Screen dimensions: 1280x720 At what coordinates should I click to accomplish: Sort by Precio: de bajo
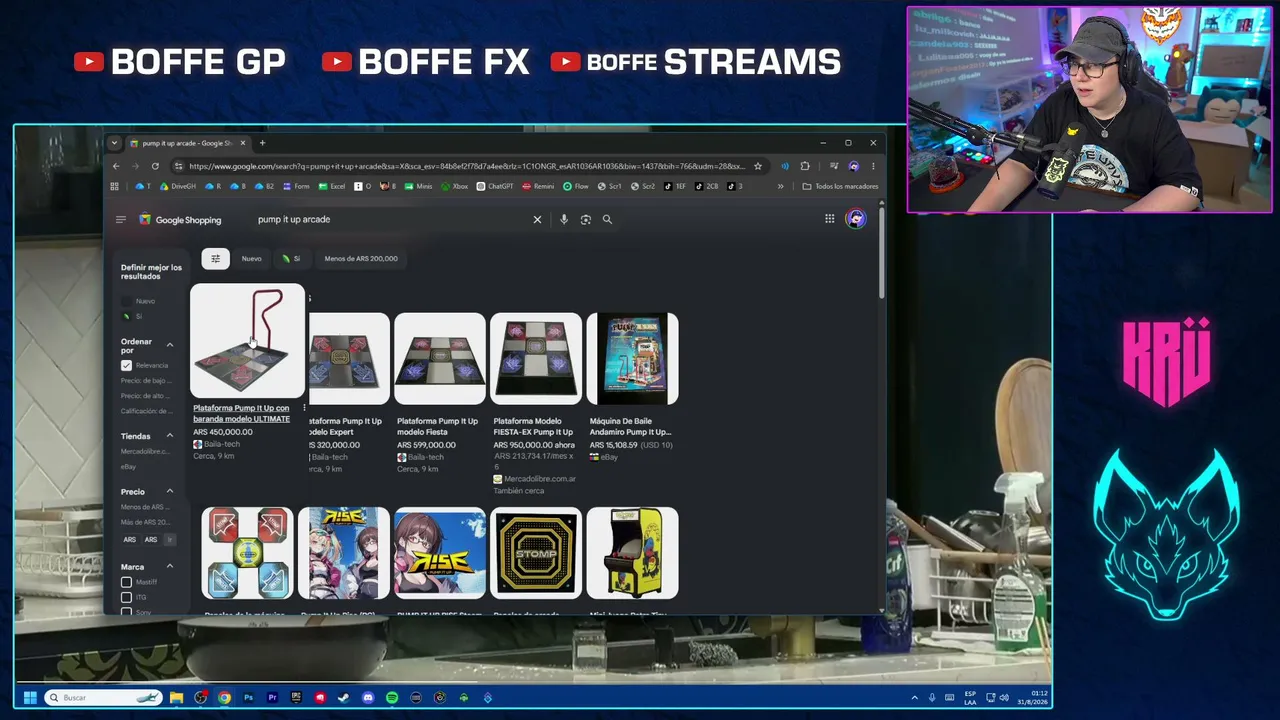coord(145,381)
